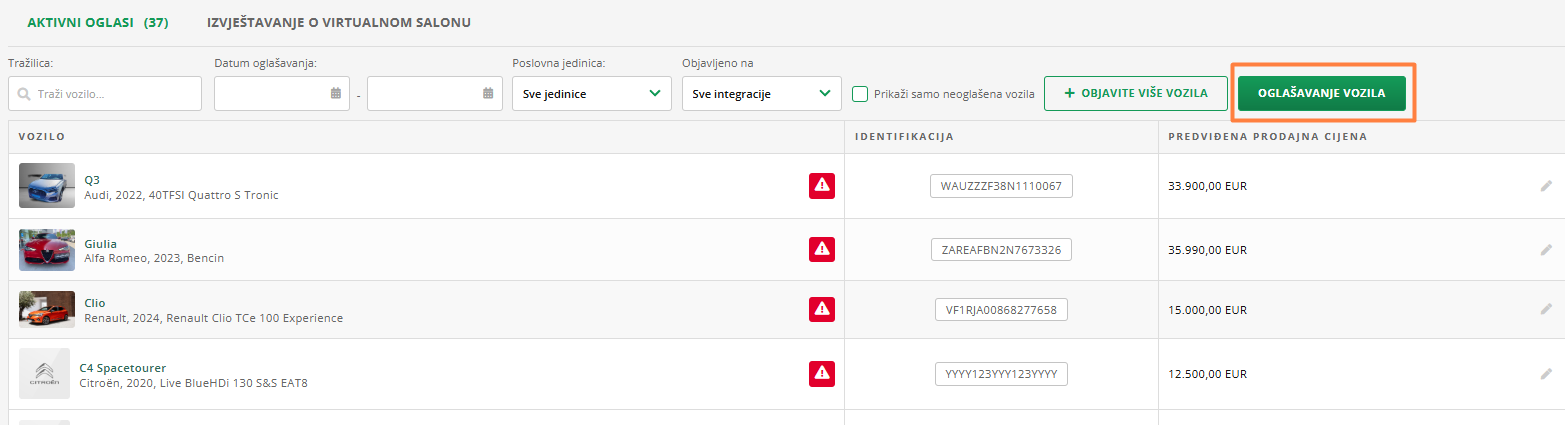Enable 'Prikaži samo neoglašena vozila' checkbox
Screen dimensions: 1565x425
coord(860,94)
